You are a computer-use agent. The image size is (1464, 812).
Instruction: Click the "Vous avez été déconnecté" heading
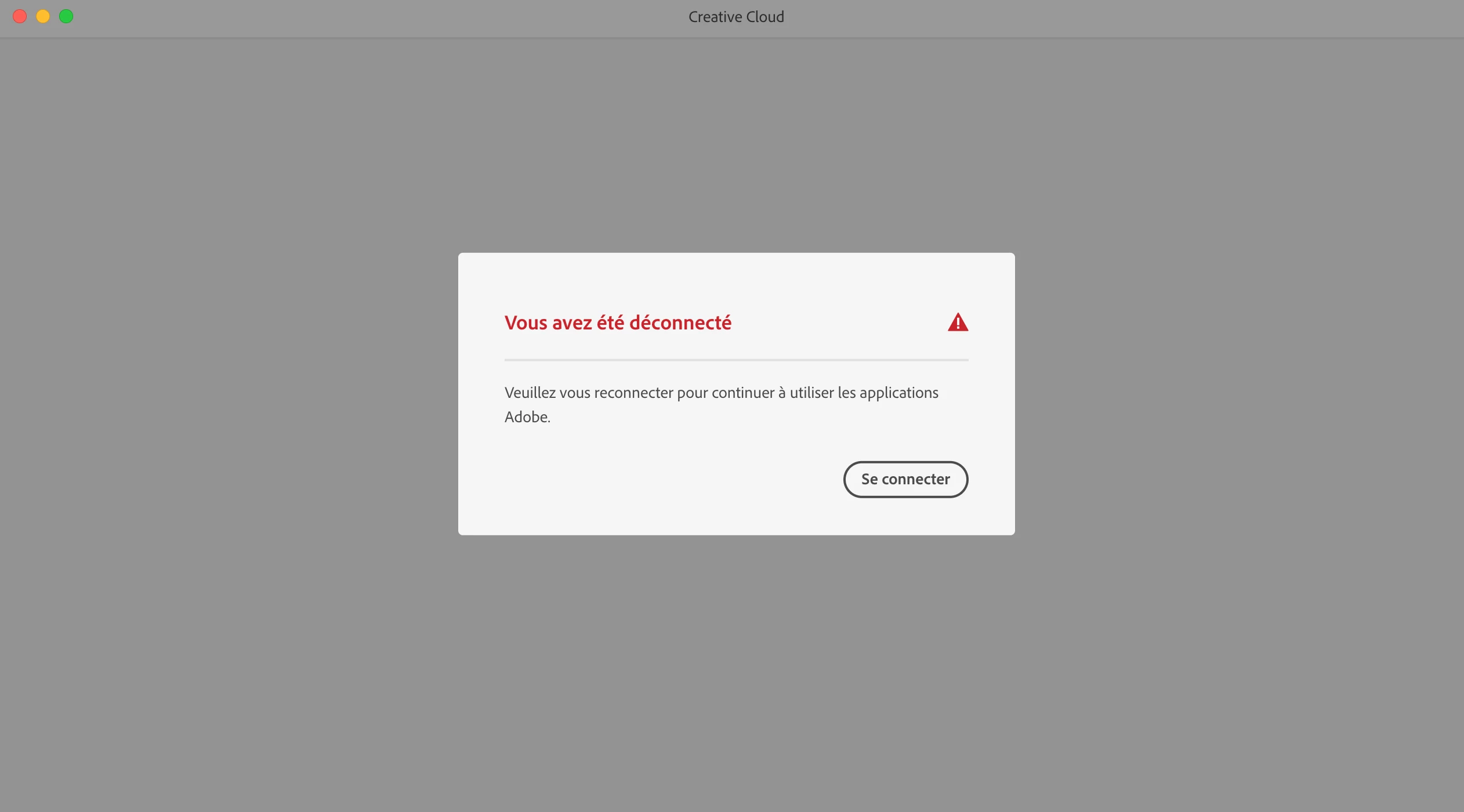618,322
